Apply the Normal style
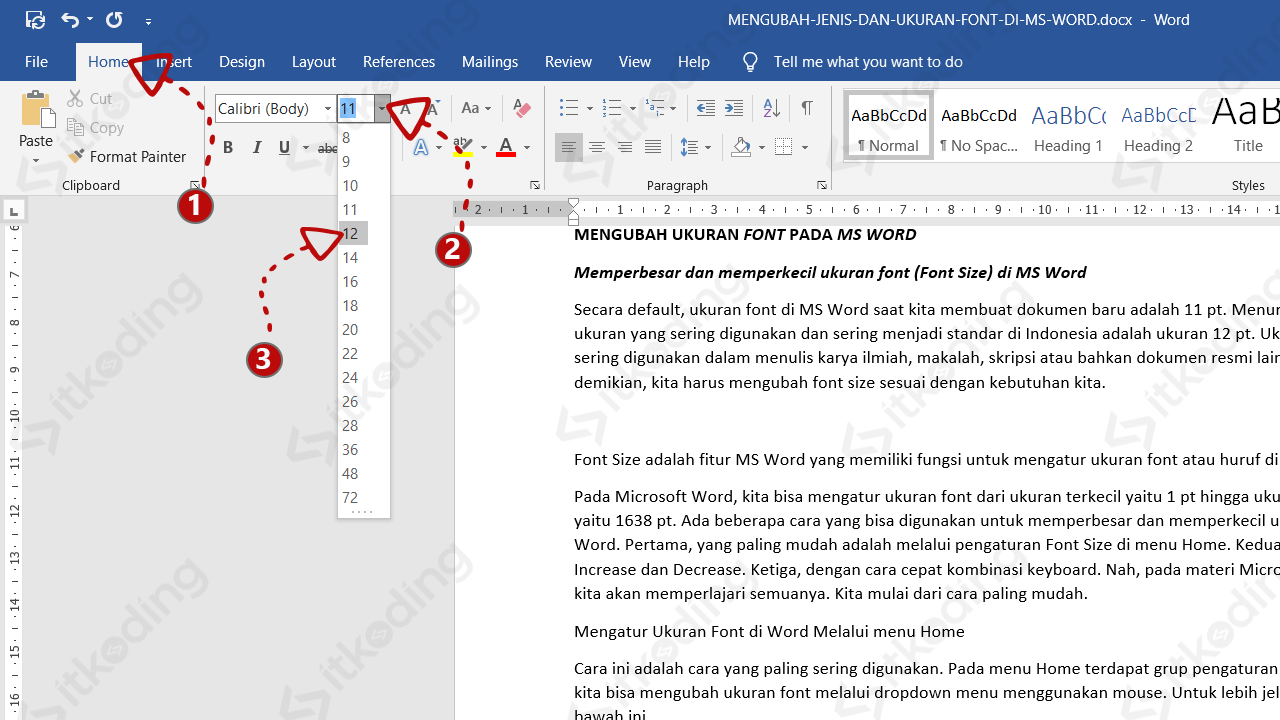 click(x=888, y=126)
